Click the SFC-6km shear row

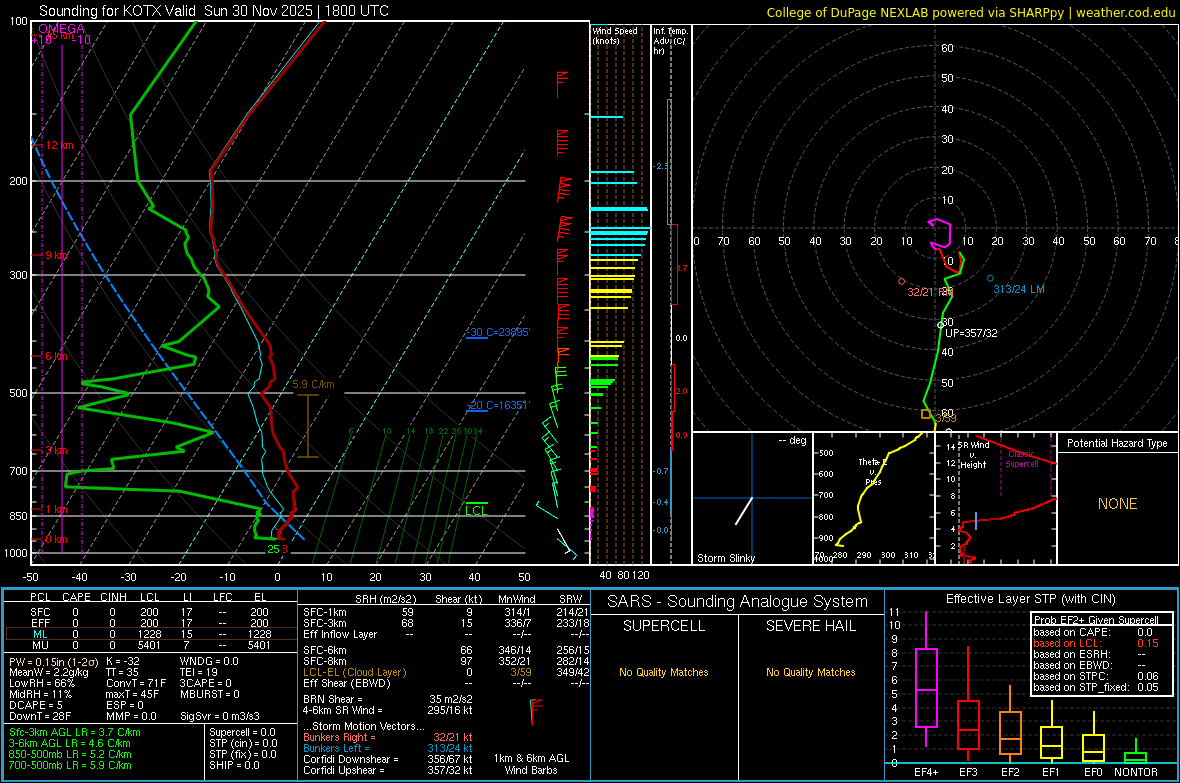[446, 650]
